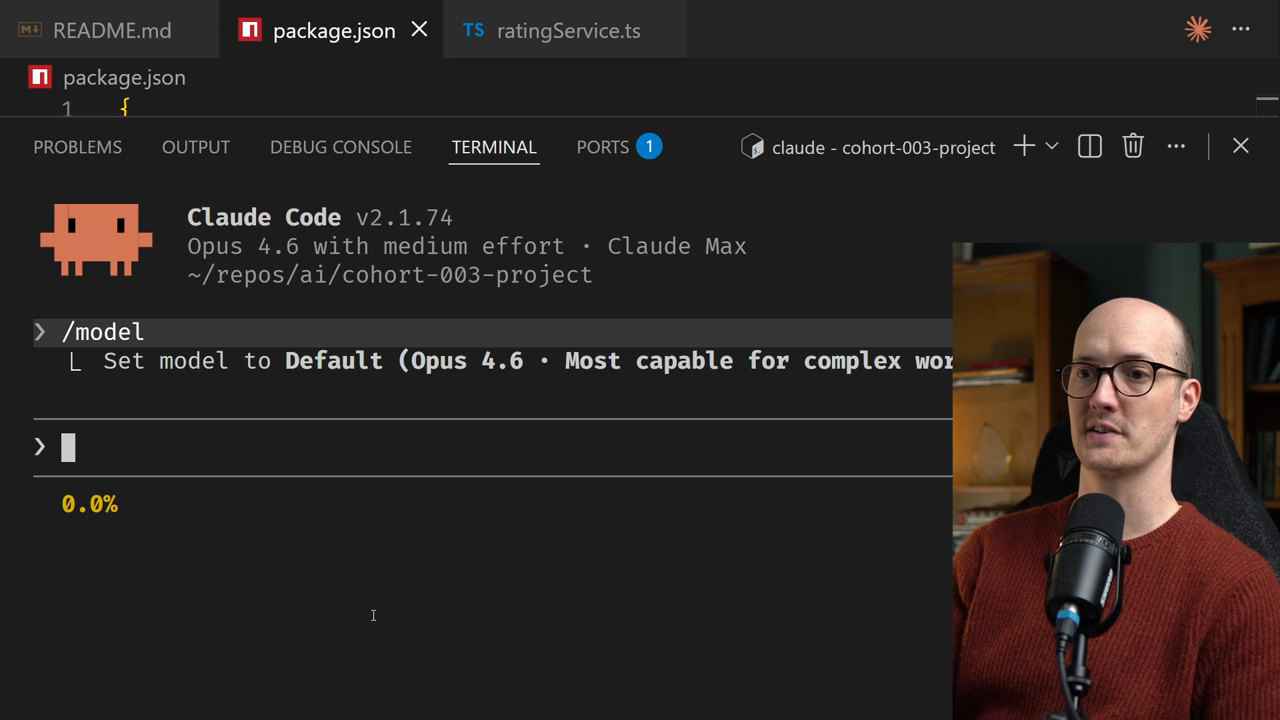Click the Claude Code pixel mascot logo
1280x720 pixels.
click(x=96, y=240)
